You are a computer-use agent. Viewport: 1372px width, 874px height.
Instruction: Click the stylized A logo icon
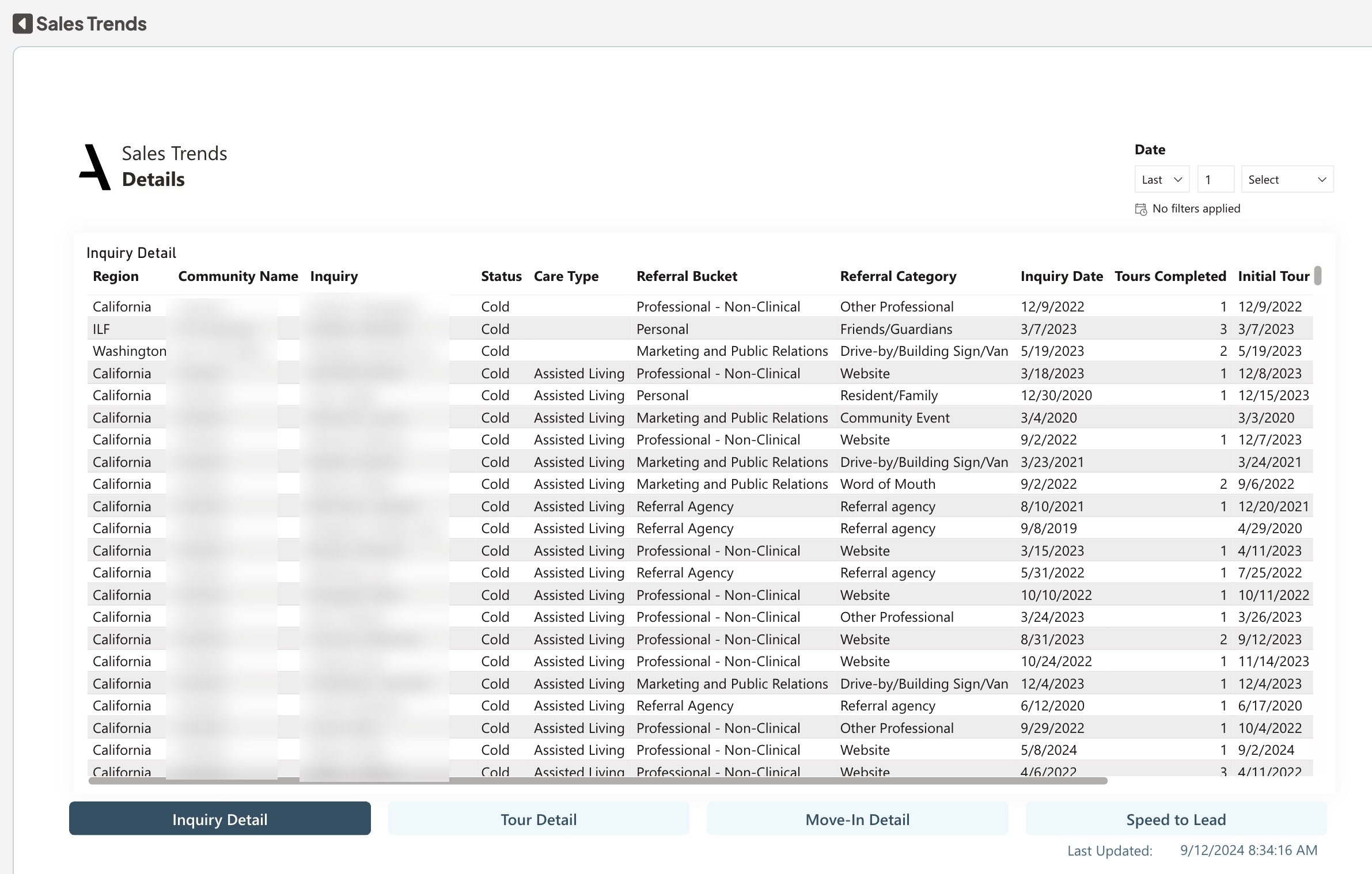pos(95,168)
